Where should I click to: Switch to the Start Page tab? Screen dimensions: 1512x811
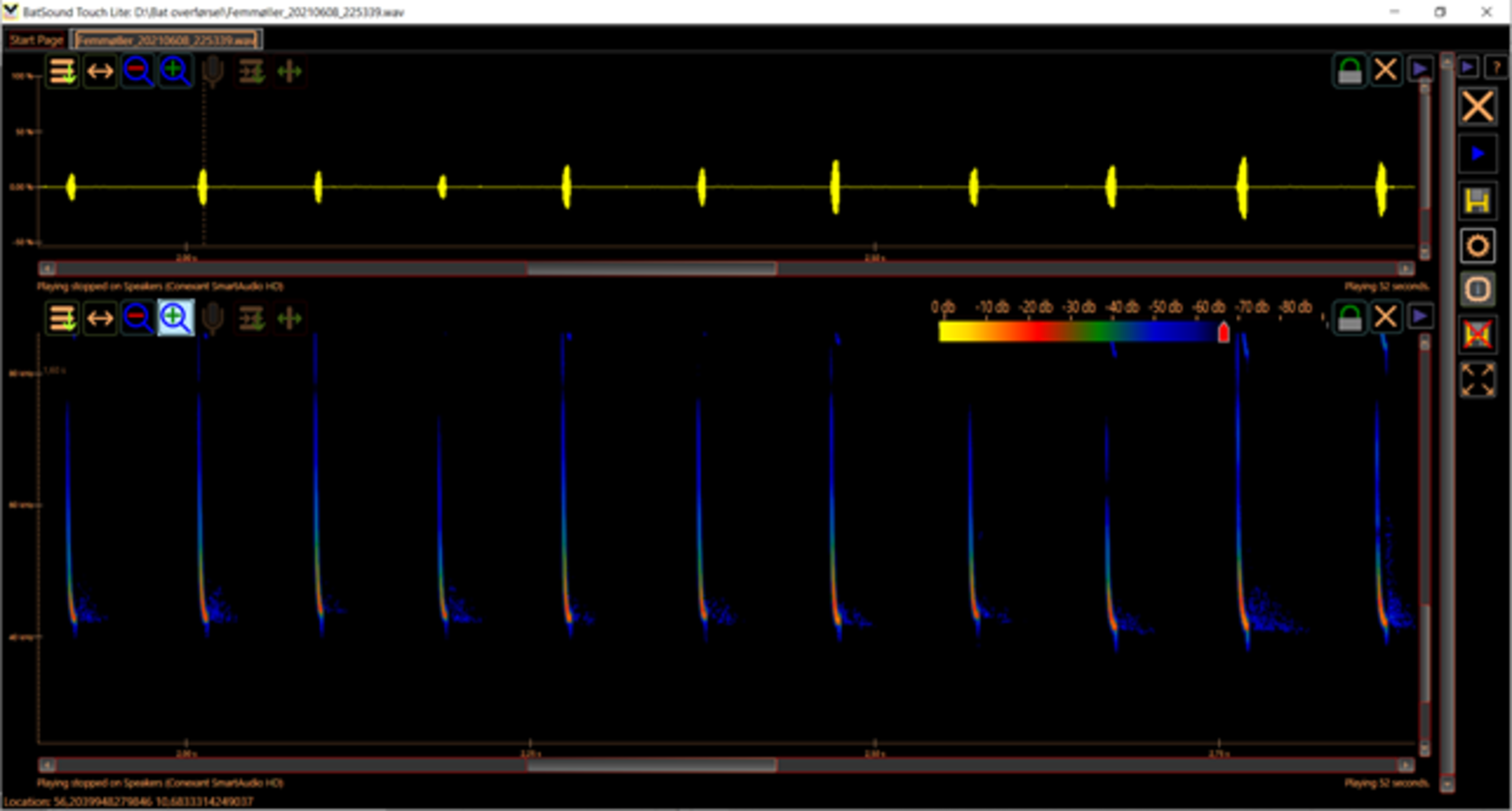pyautogui.click(x=36, y=40)
